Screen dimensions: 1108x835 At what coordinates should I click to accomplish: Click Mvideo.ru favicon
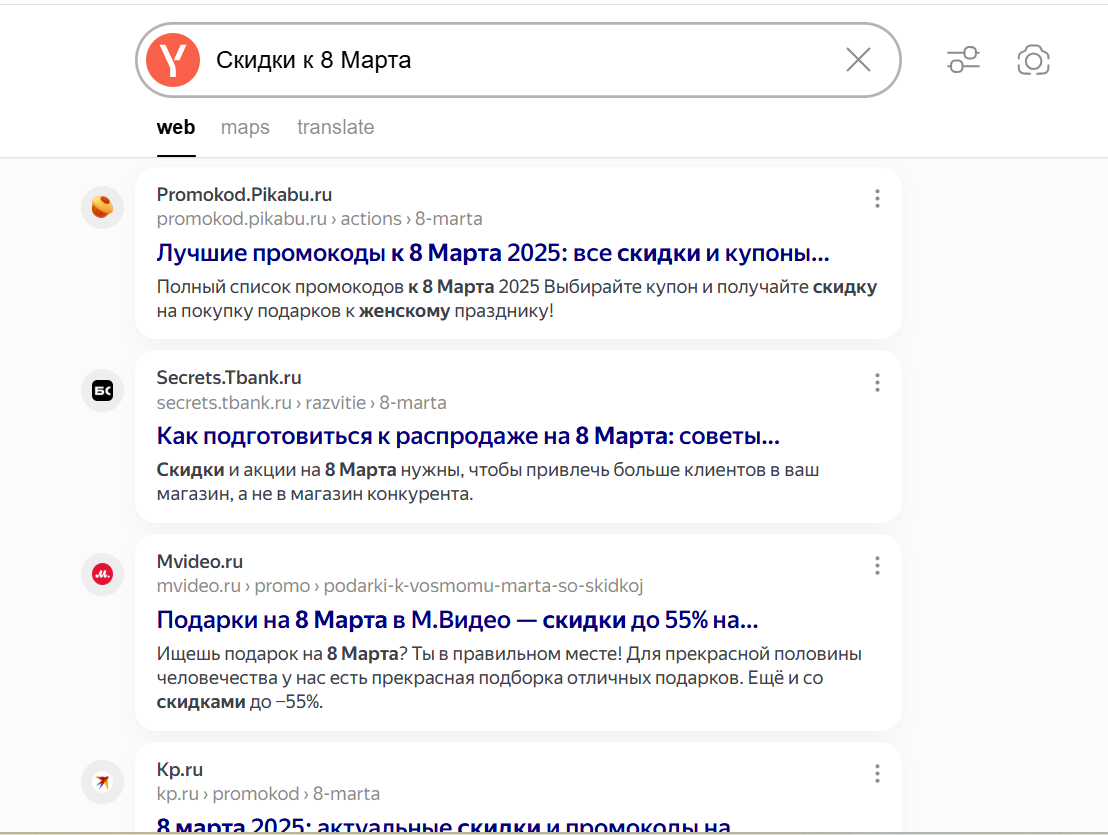[x=102, y=574]
